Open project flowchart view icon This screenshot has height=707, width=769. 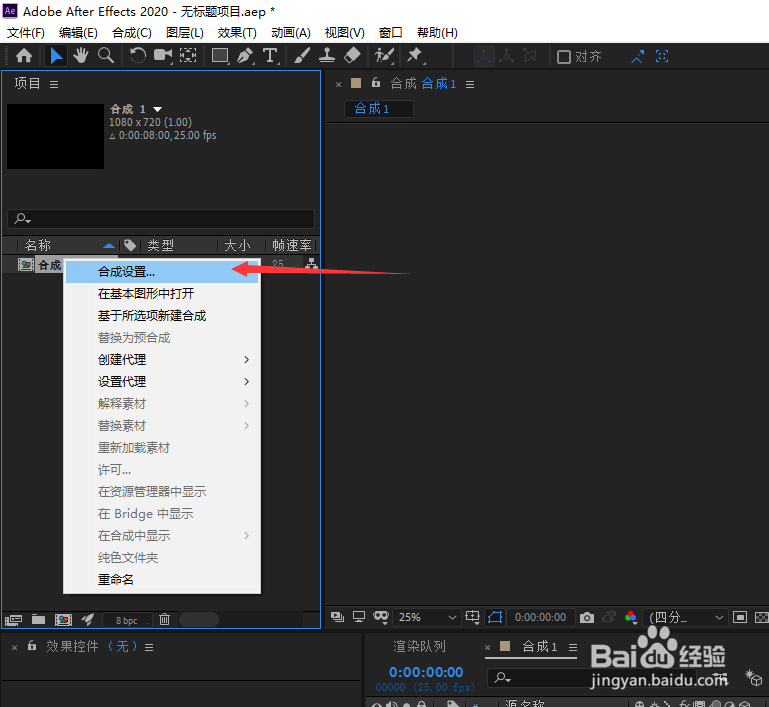point(311,264)
